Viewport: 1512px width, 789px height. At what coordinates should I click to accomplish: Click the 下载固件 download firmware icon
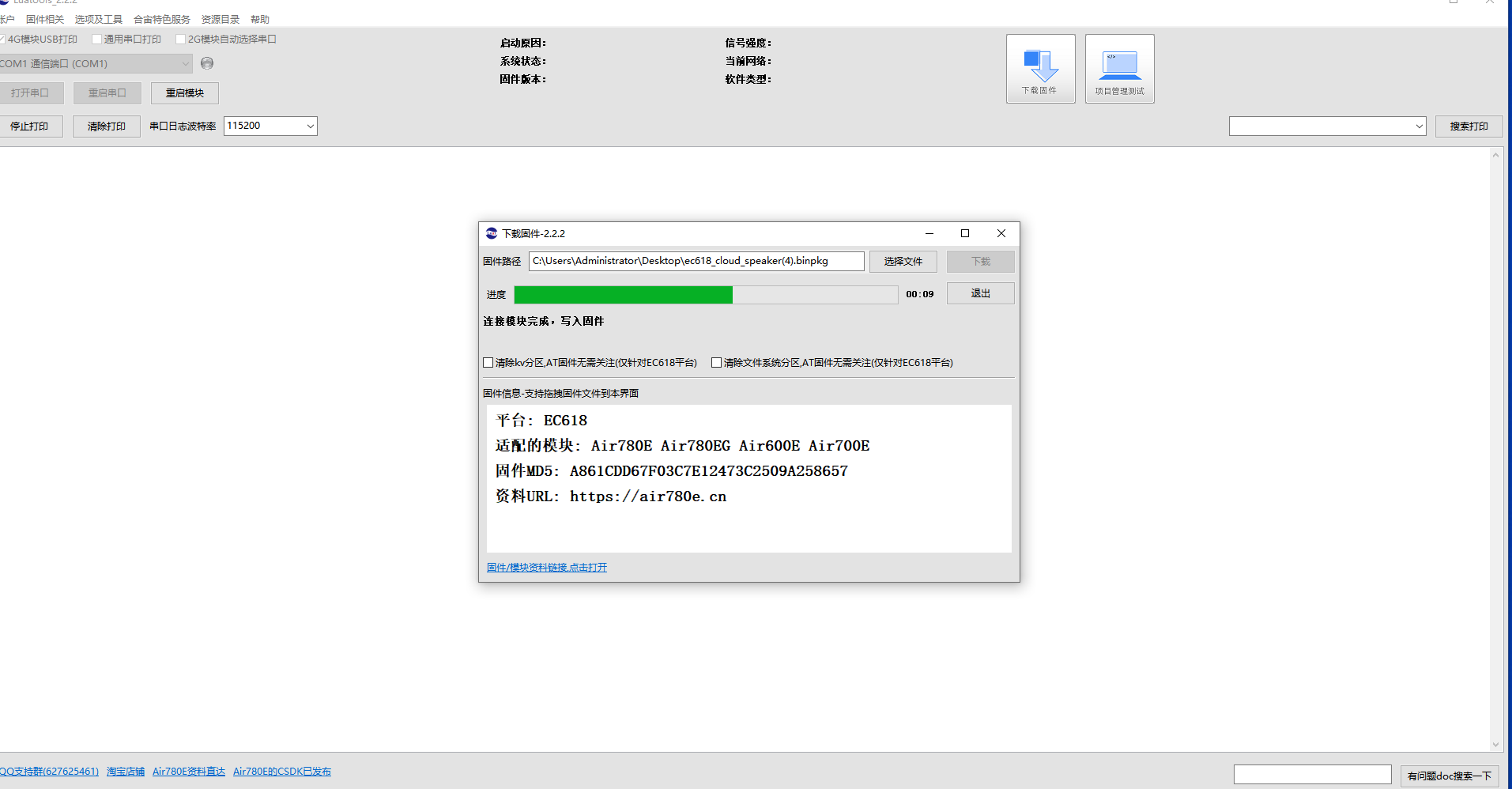(x=1040, y=68)
